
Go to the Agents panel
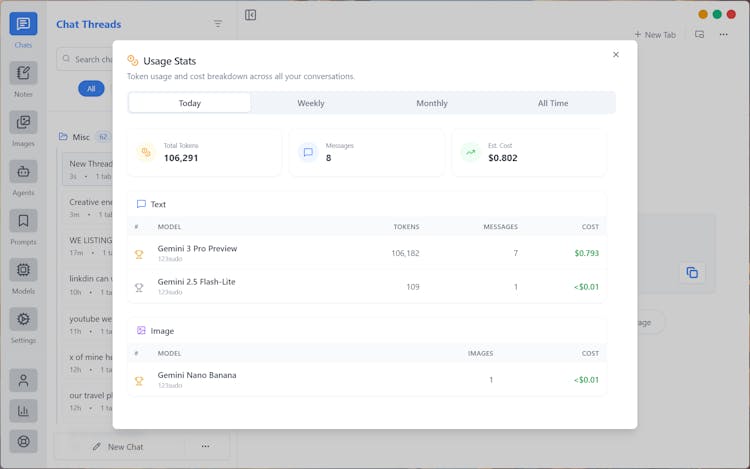coord(23,172)
